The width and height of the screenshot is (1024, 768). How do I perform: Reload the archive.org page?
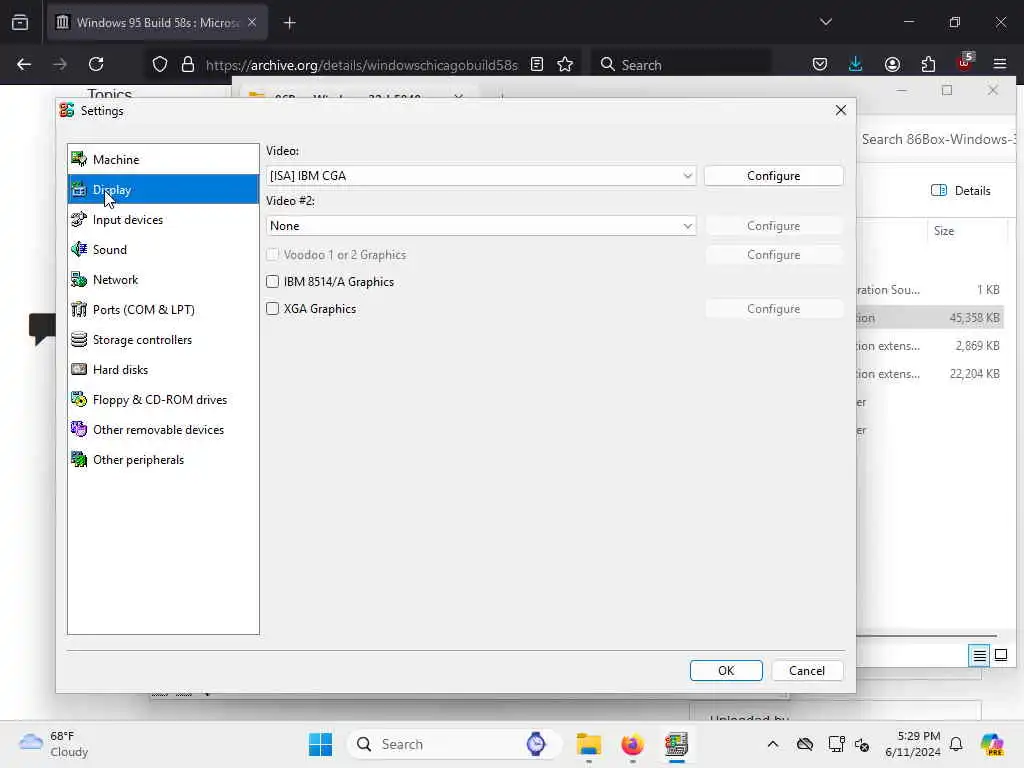(96, 64)
